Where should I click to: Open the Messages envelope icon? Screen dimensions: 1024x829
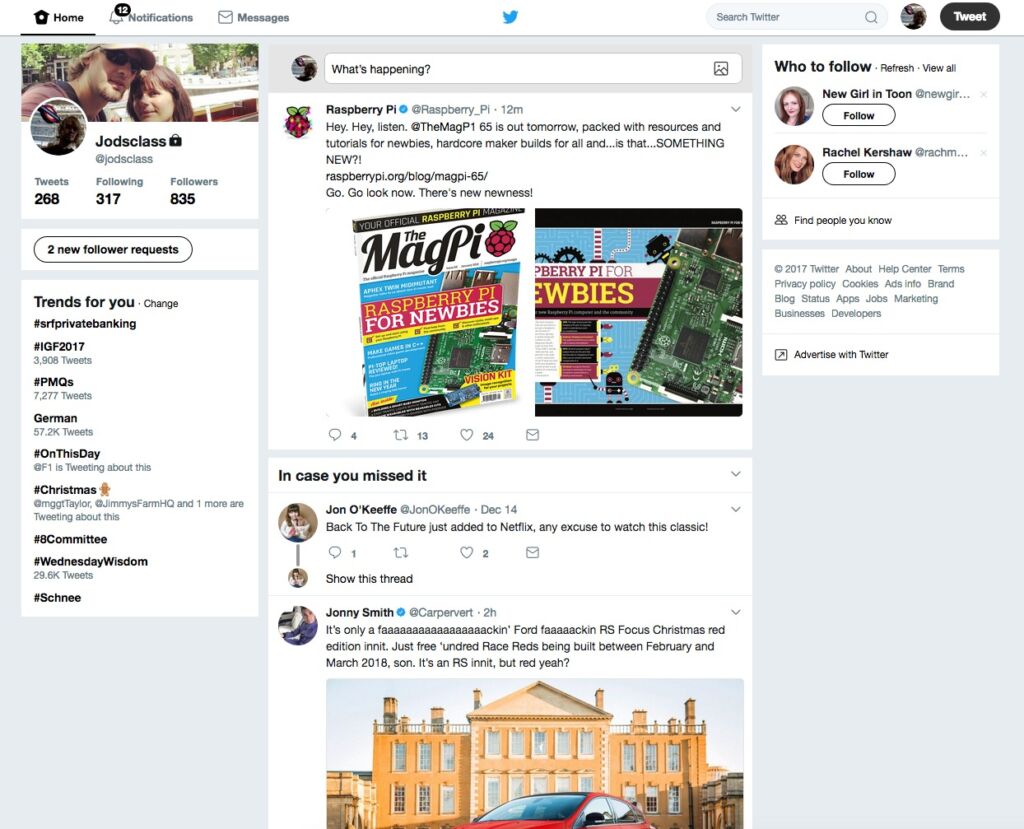225,18
